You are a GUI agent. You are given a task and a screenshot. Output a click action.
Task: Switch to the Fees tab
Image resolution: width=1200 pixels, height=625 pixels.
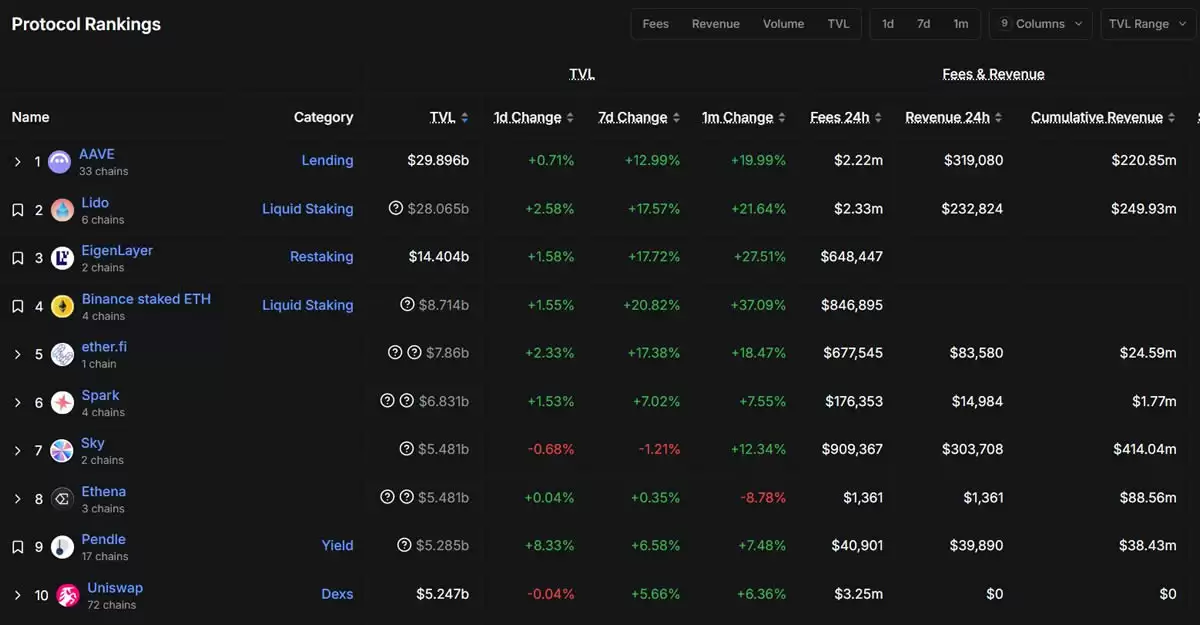655,23
